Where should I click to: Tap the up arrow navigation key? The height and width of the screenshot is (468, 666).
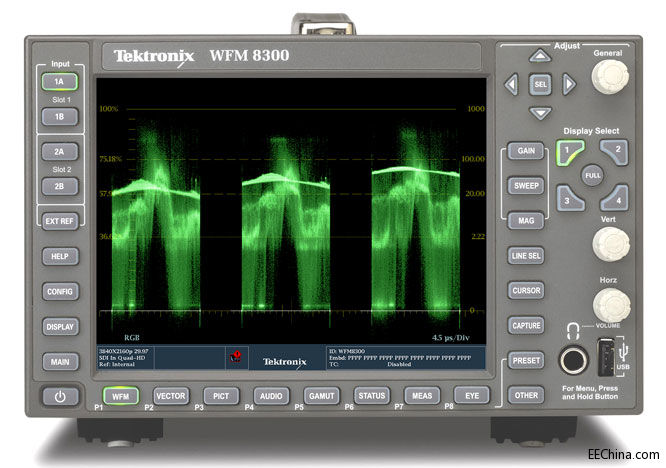540,56
